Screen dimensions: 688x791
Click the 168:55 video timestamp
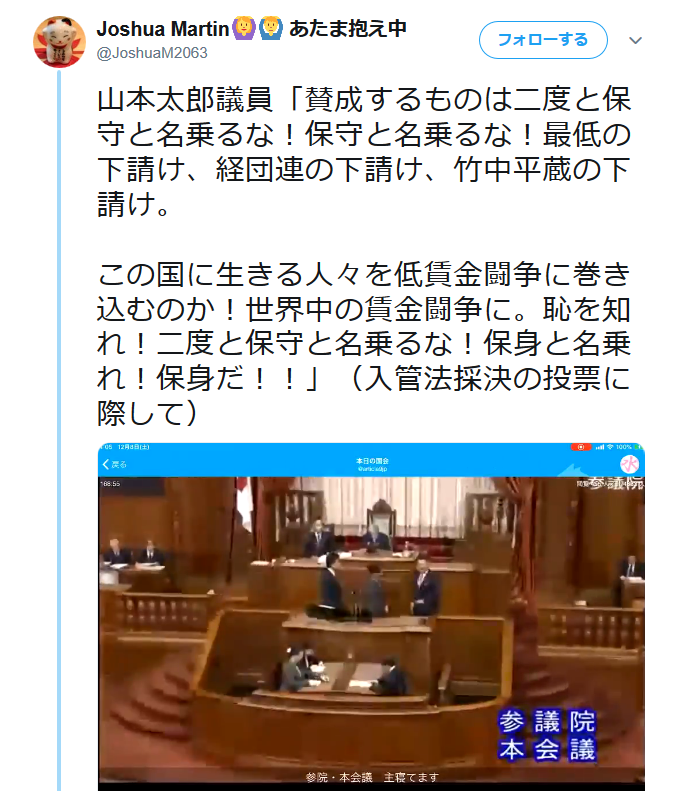pos(110,484)
